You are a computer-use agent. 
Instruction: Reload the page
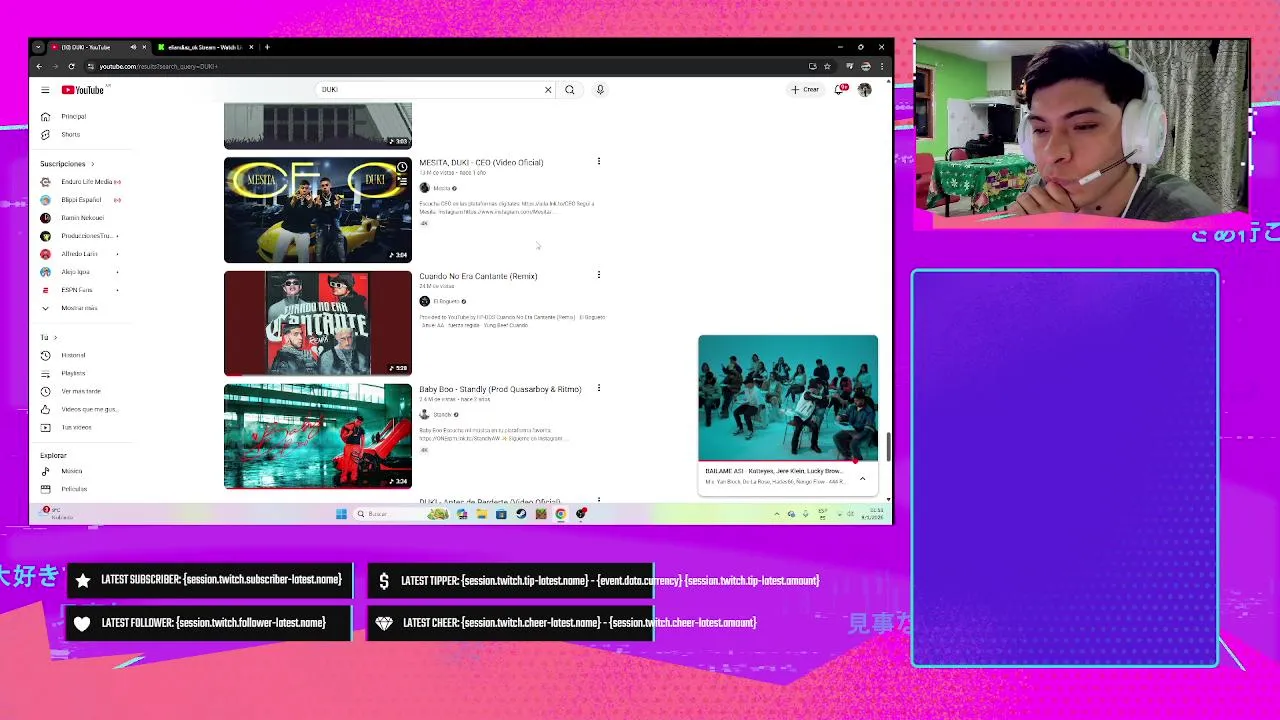tap(71, 66)
